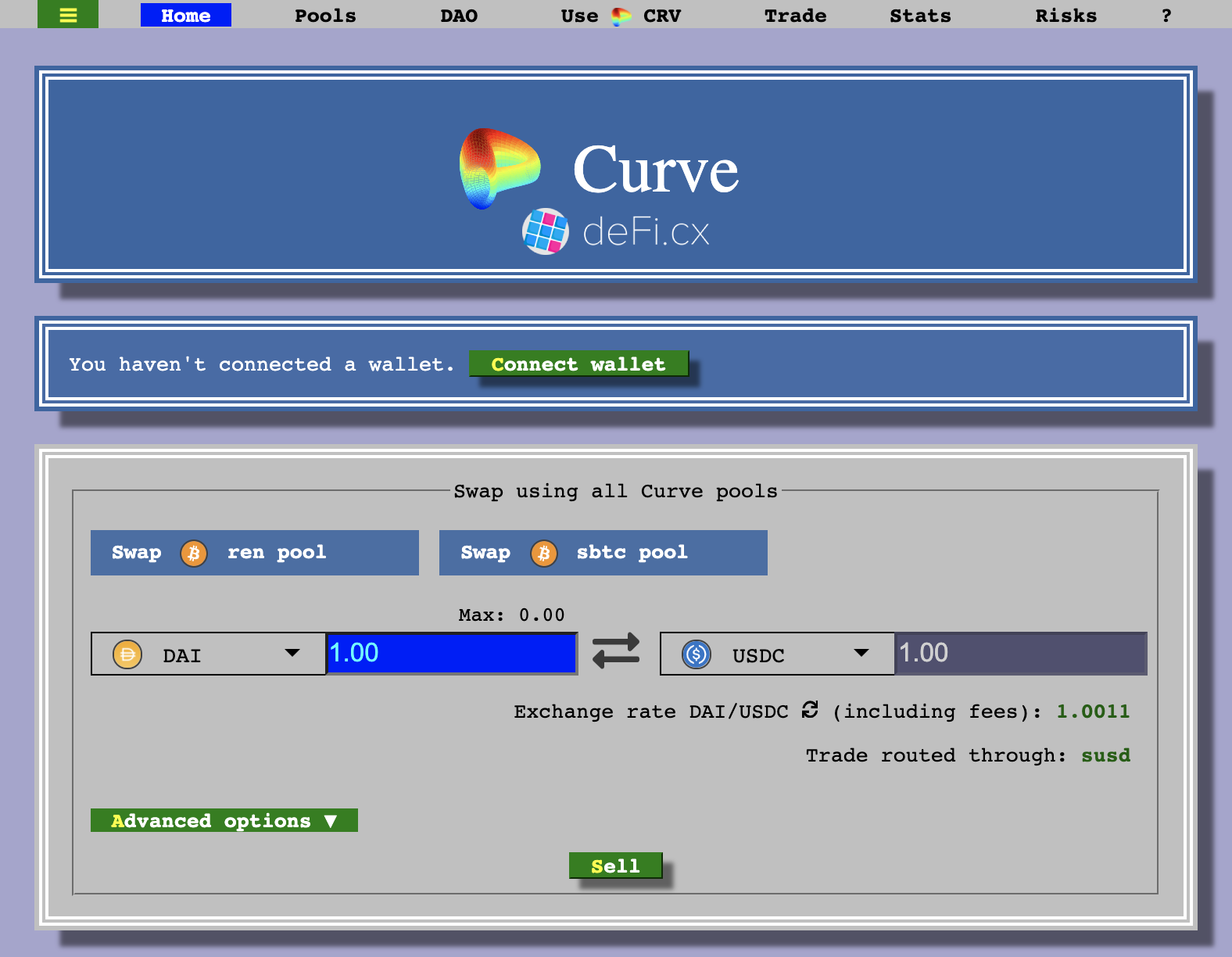Click the Curve rainbow logo
1232x957 pixels.
[499, 169]
